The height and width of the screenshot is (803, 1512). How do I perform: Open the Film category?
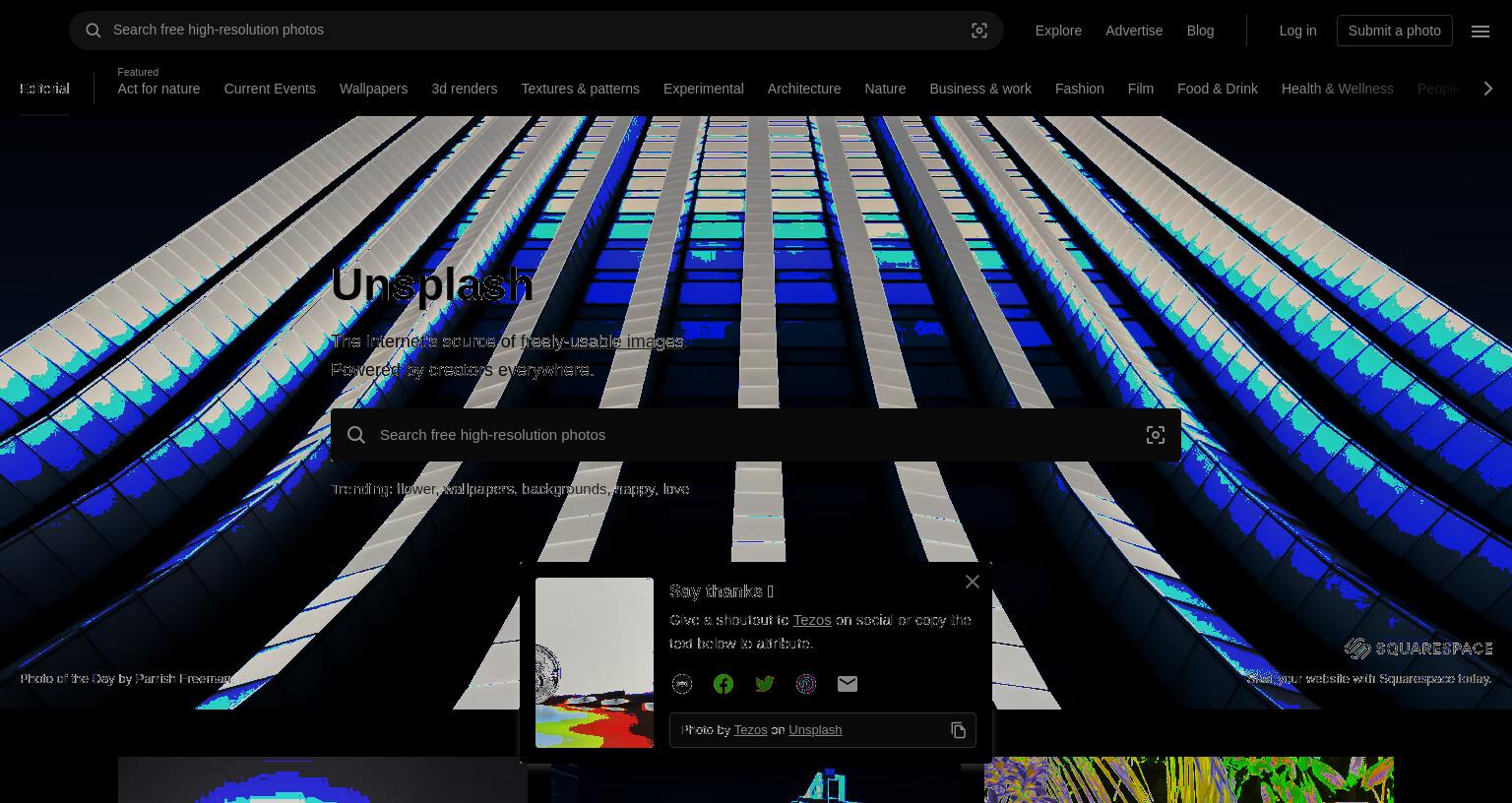1140,89
